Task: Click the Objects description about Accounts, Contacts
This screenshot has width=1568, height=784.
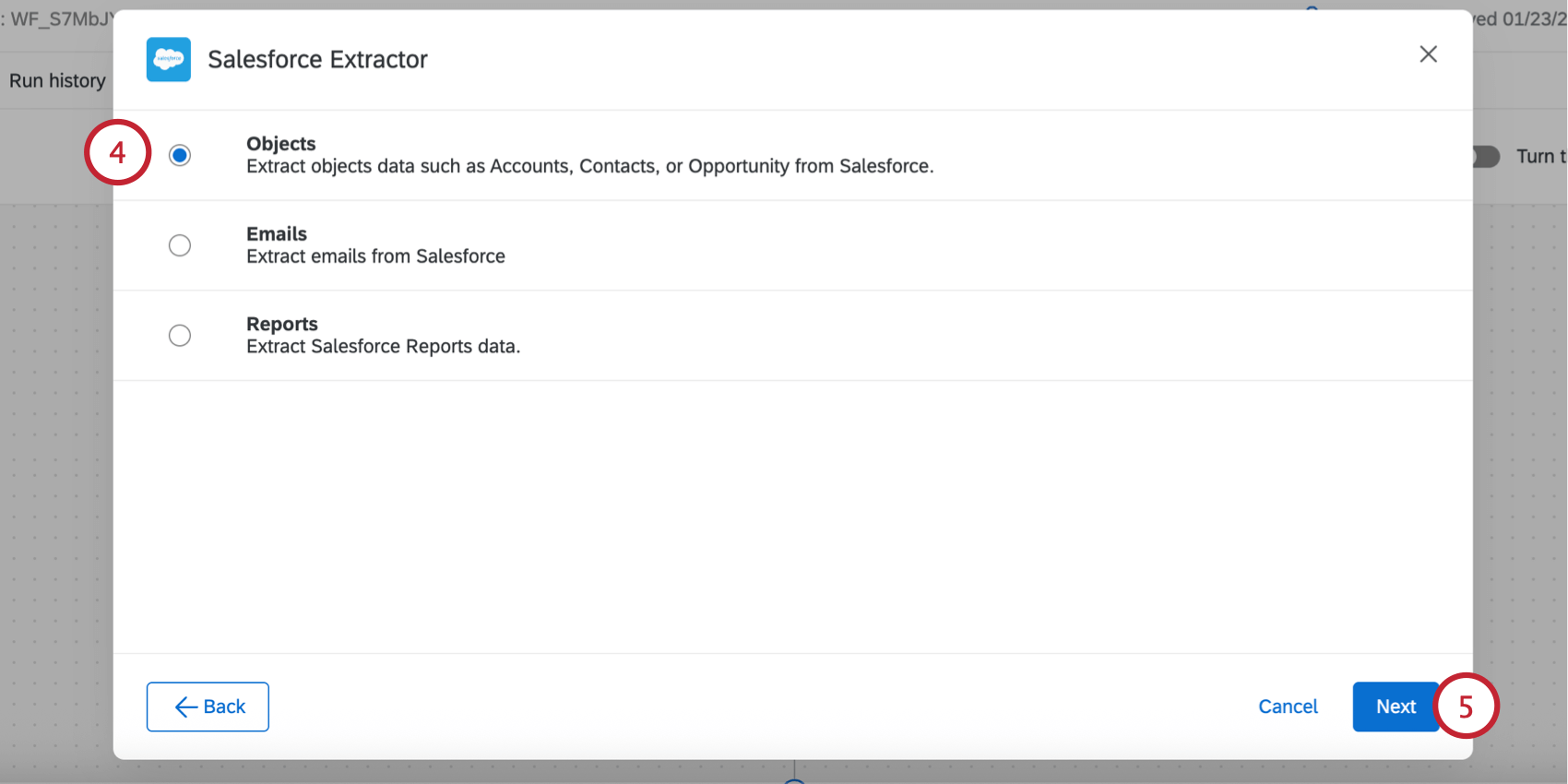Action: coord(590,167)
